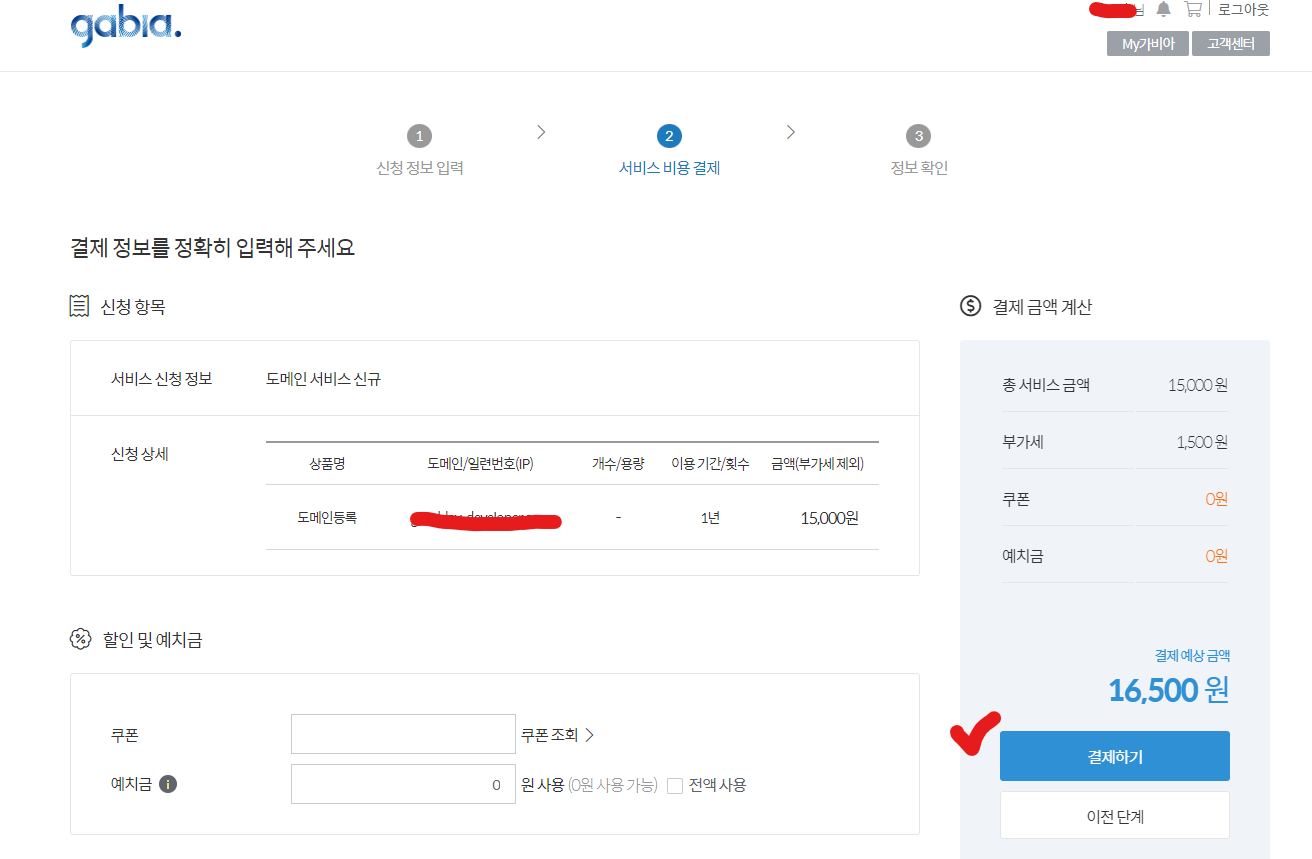This screenshot has height=859, width=1312.
Task: Click the 1년 period cell
Action: [x=710, y=518]
